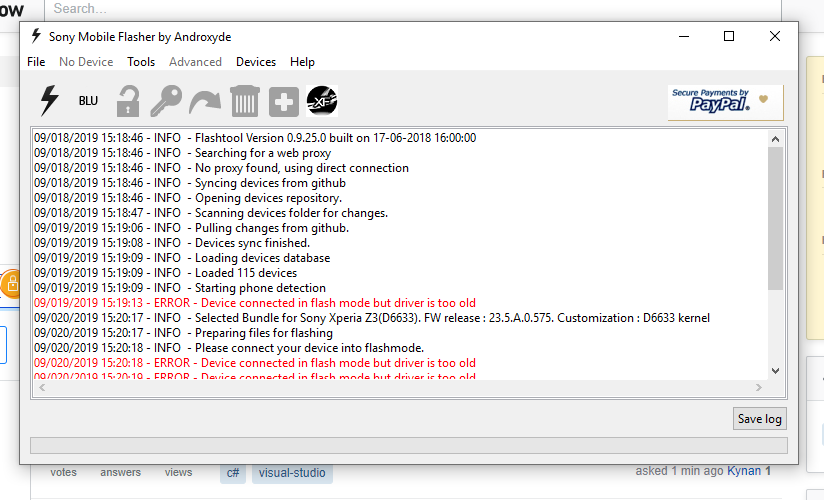This screenshot has height=500, width=824.
Task: Click the 'Loaded 115 devices' log line
Action: pyautogui.click(x=166, y=273)
